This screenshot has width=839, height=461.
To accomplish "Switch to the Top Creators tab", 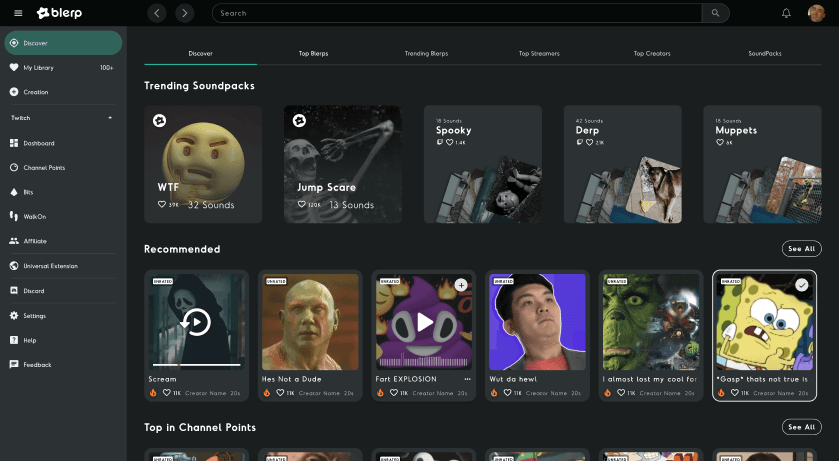I will tap(652, 53).
